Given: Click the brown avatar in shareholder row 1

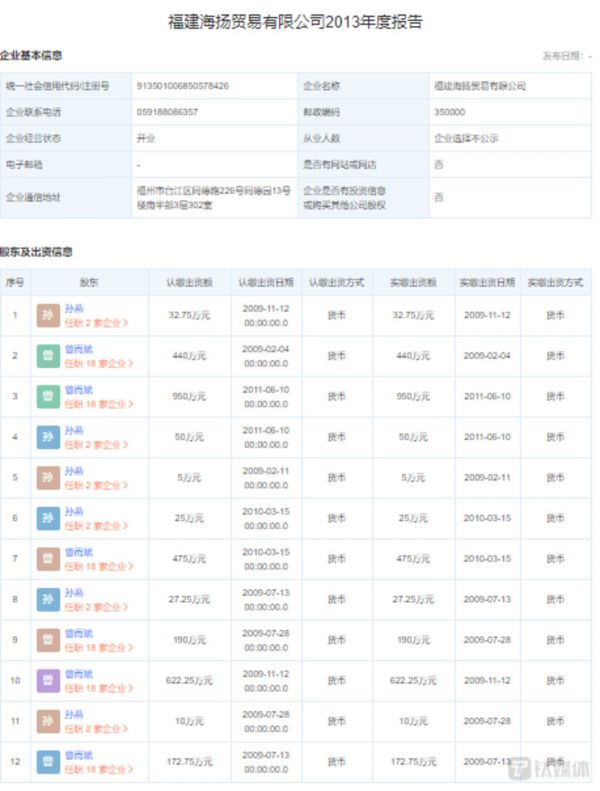Looking at the screenshot, I should coord(48,315).
